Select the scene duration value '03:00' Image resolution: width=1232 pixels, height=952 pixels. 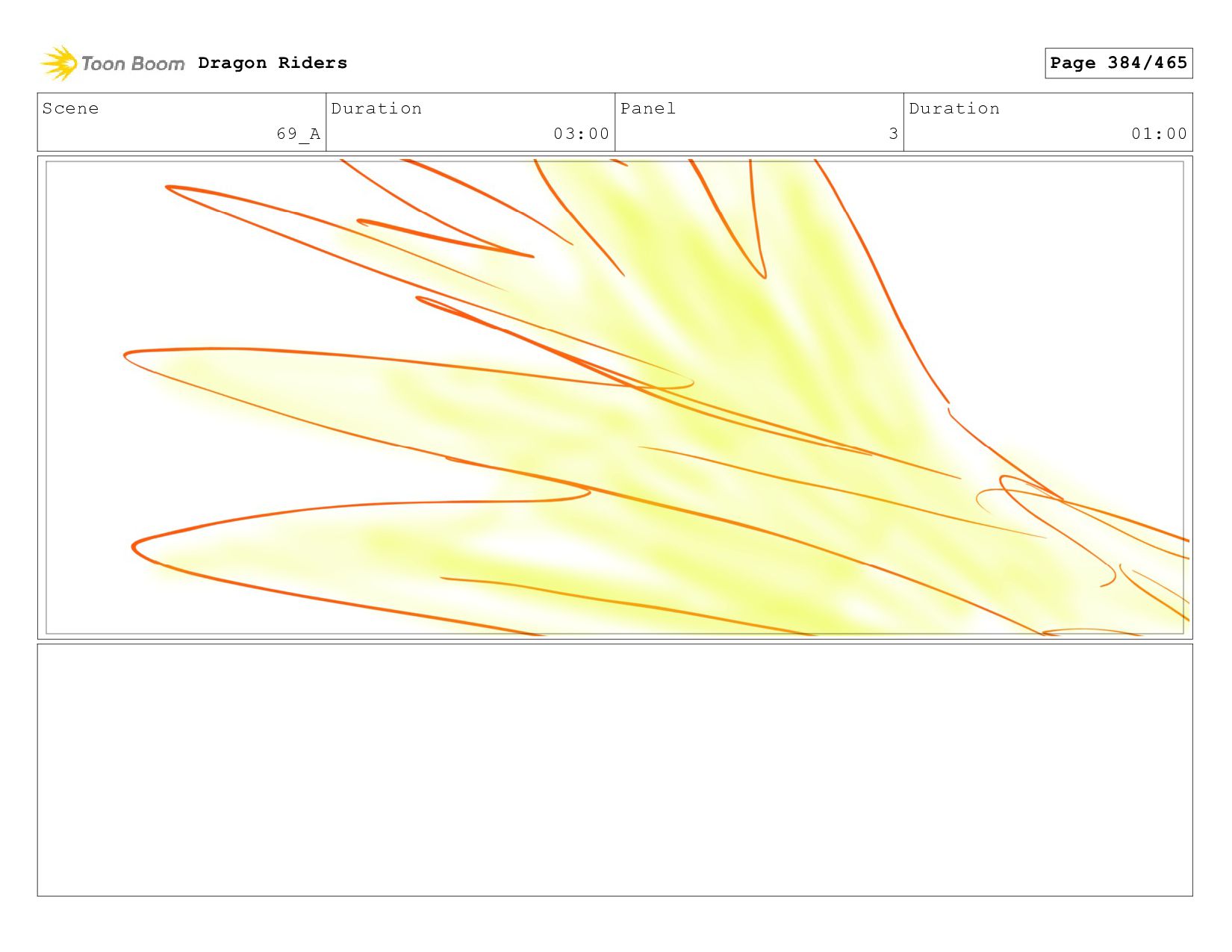[582, 134]
